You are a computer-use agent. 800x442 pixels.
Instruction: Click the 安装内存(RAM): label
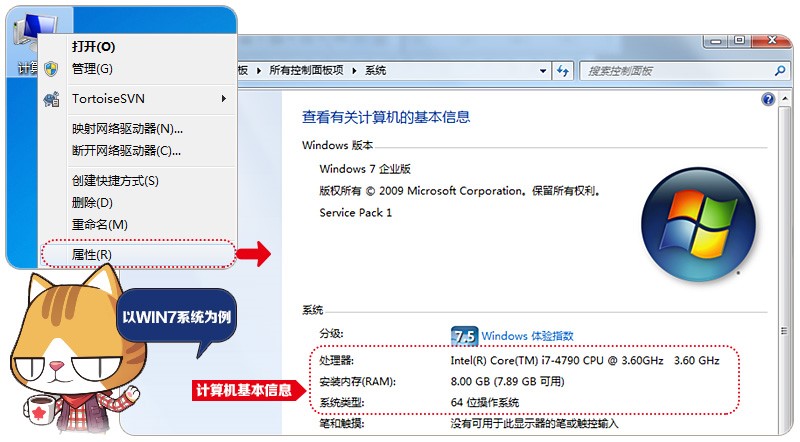tap(357, 381)
